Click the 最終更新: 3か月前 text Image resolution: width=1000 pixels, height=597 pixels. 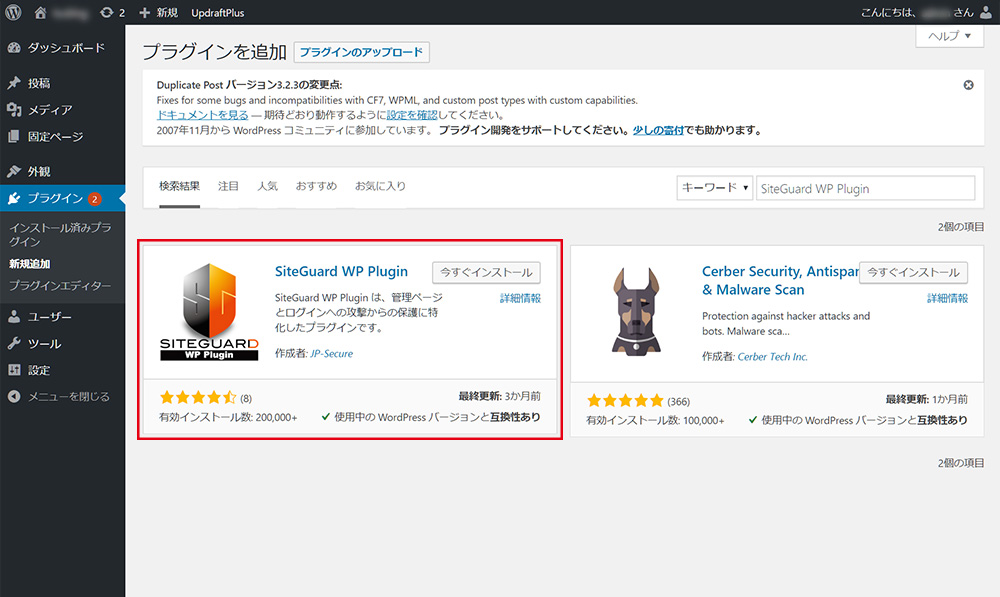[499, 396]
